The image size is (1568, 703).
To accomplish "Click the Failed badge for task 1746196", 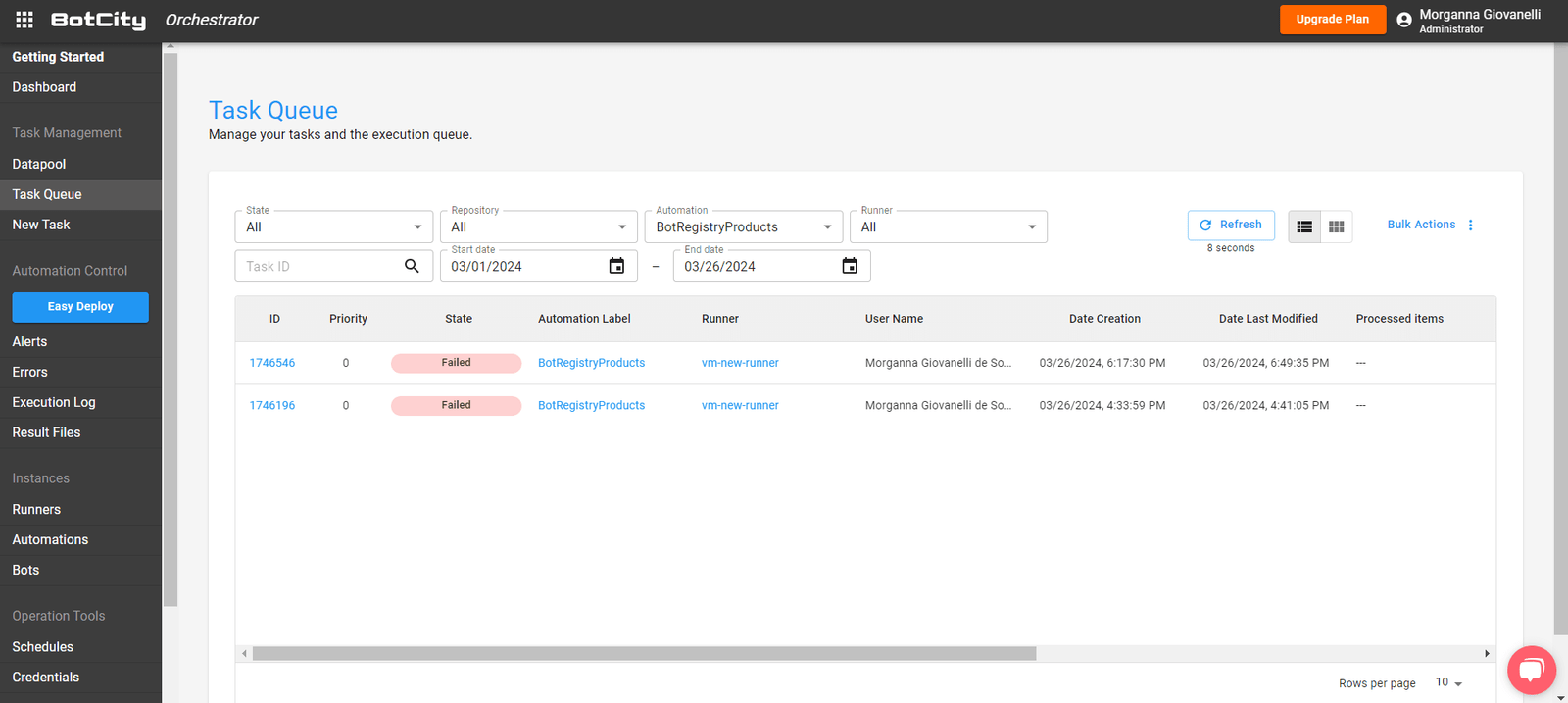I will click(456, 405).
